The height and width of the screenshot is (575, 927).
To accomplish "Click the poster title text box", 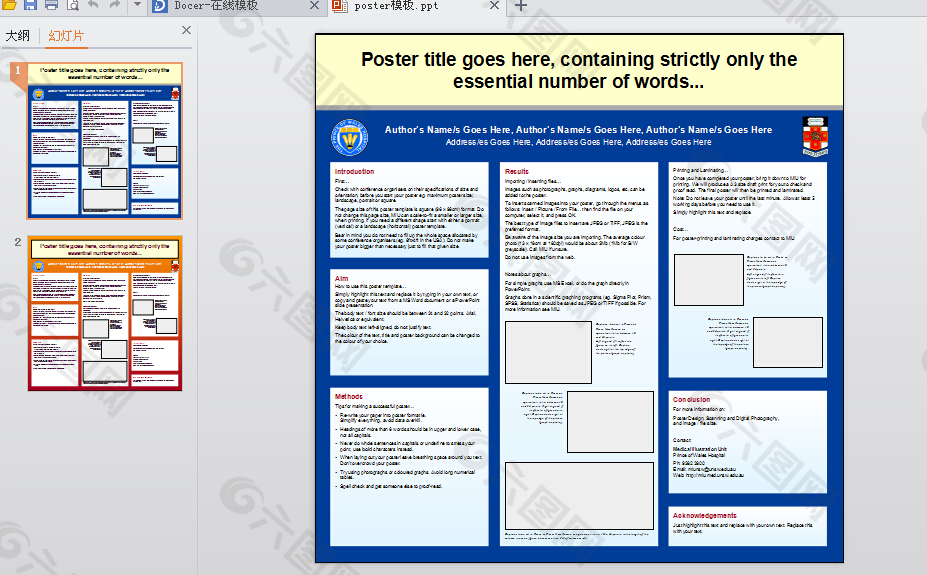I will [x=579, y=70].
